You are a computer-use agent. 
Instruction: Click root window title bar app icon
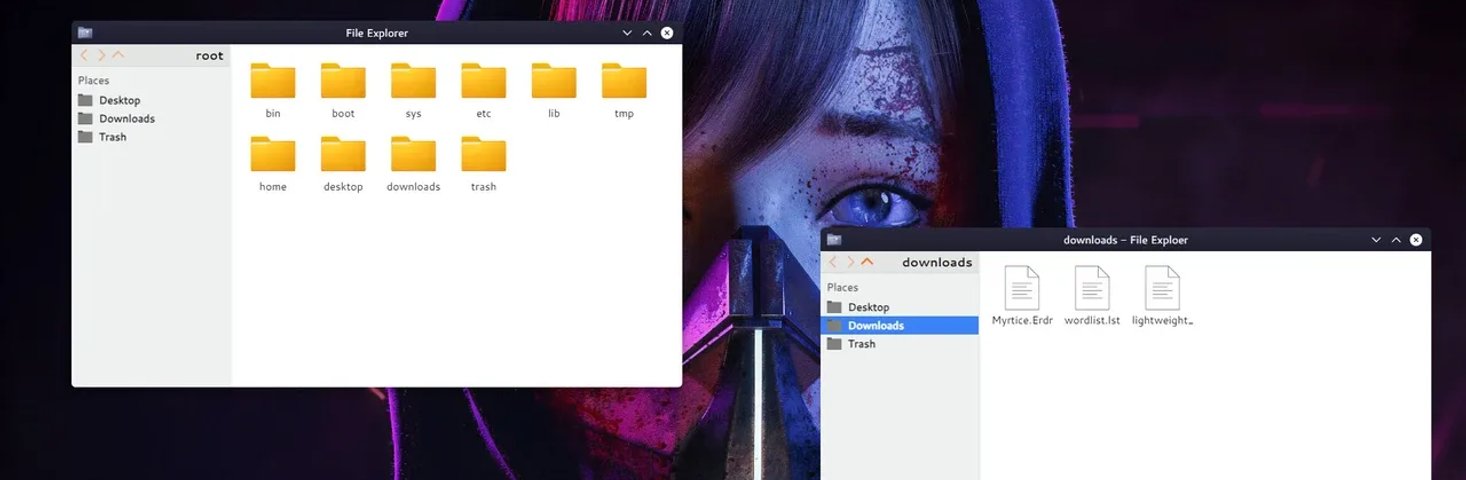(85, 33)
